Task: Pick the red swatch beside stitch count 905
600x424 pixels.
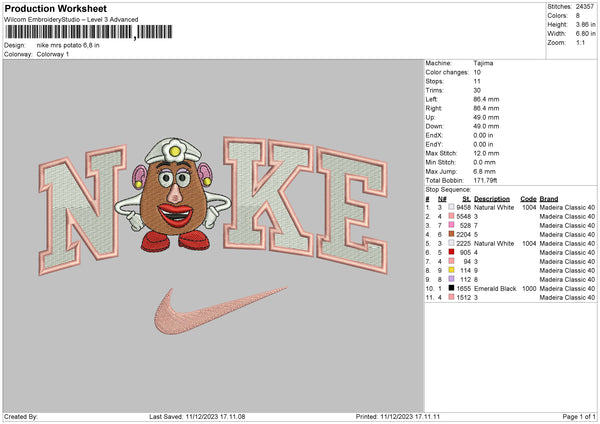Action: [x=452, y=252]
